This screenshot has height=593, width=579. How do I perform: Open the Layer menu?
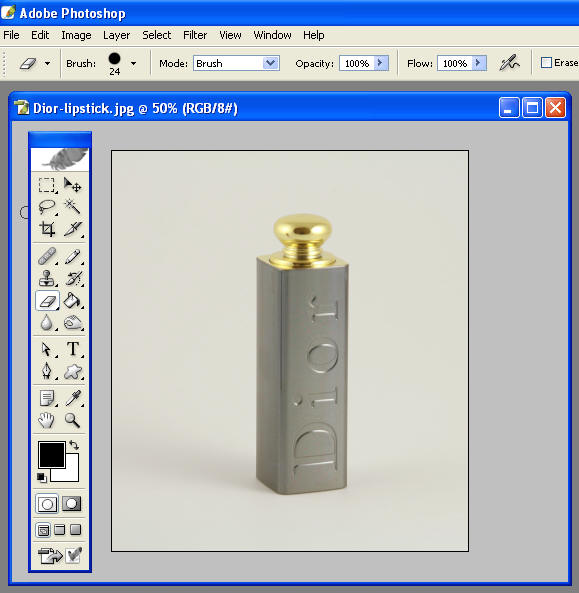[116, 35]
